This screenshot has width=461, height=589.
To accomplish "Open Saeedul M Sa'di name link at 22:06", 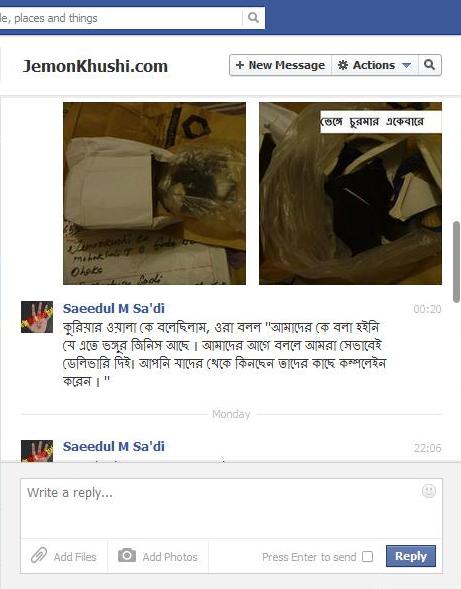I will (x=114, y=446).
